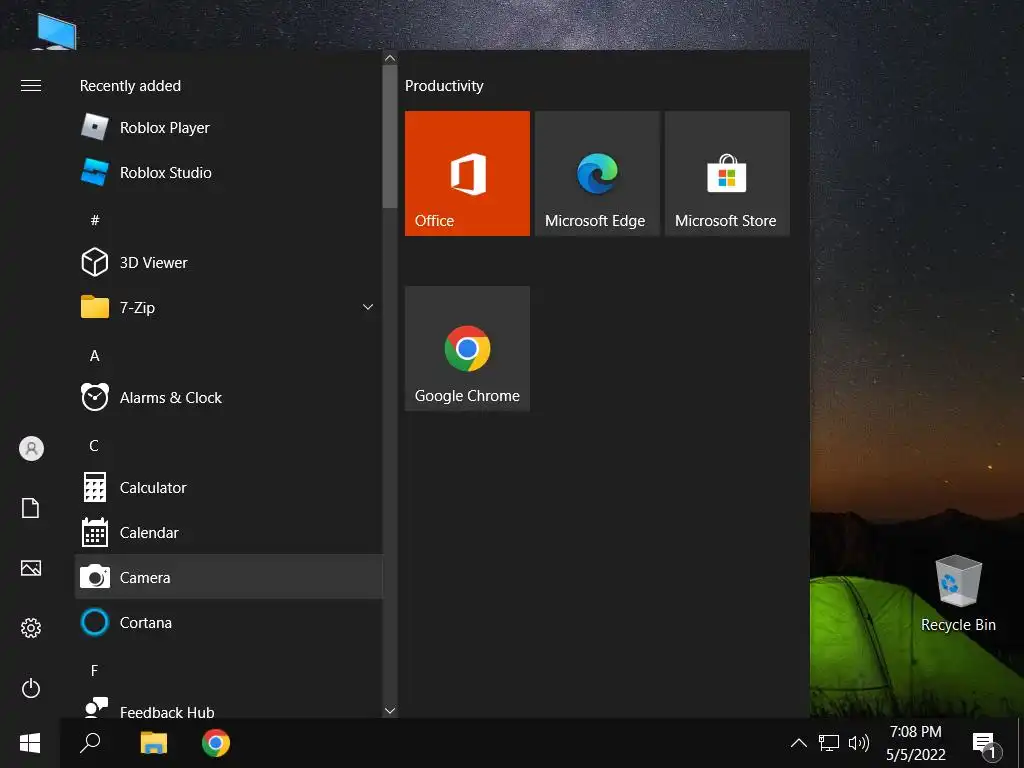
Task: Open the Microsoft Edge tile
Action: tap(597, 173)
